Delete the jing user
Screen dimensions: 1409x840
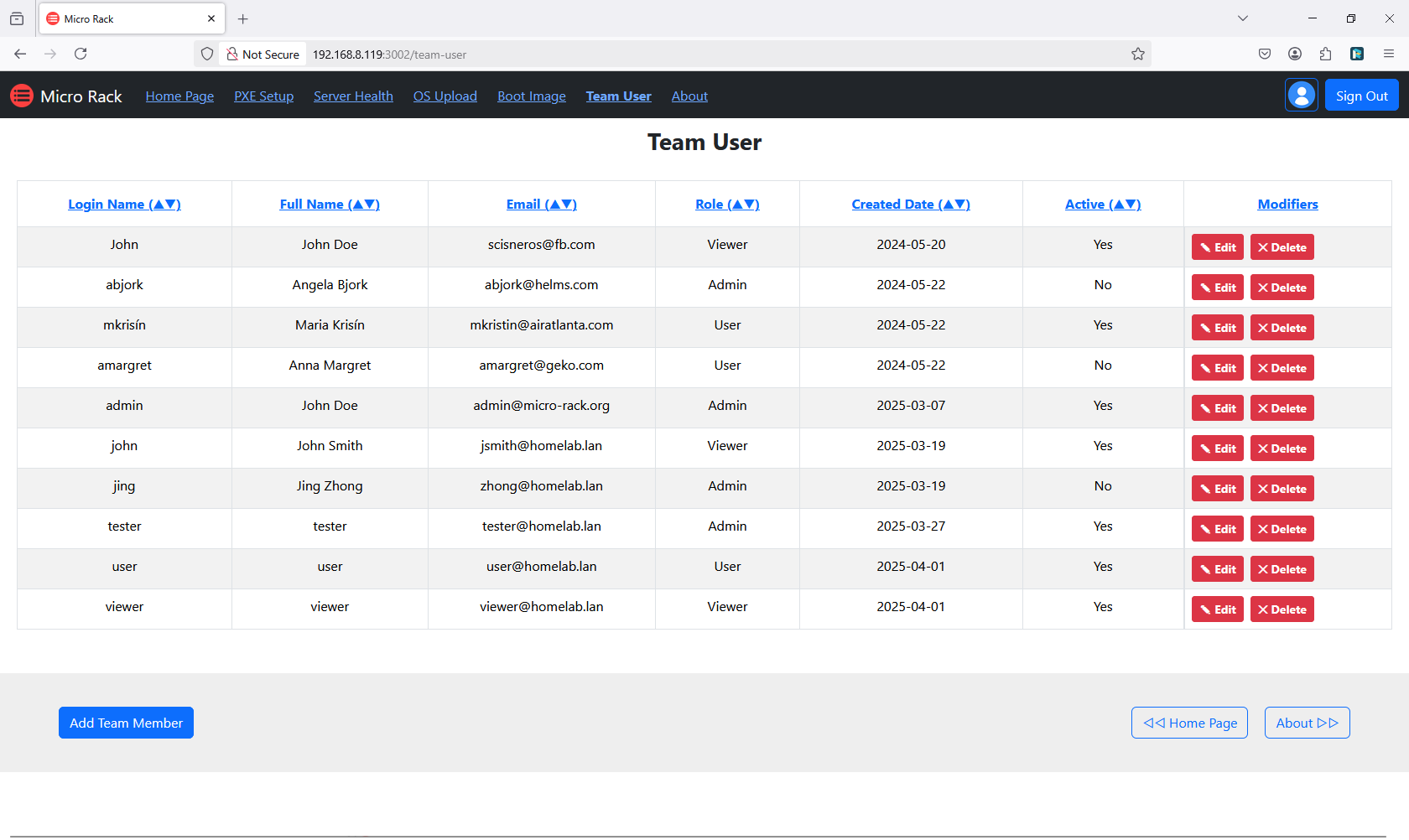pos(1282,489)
